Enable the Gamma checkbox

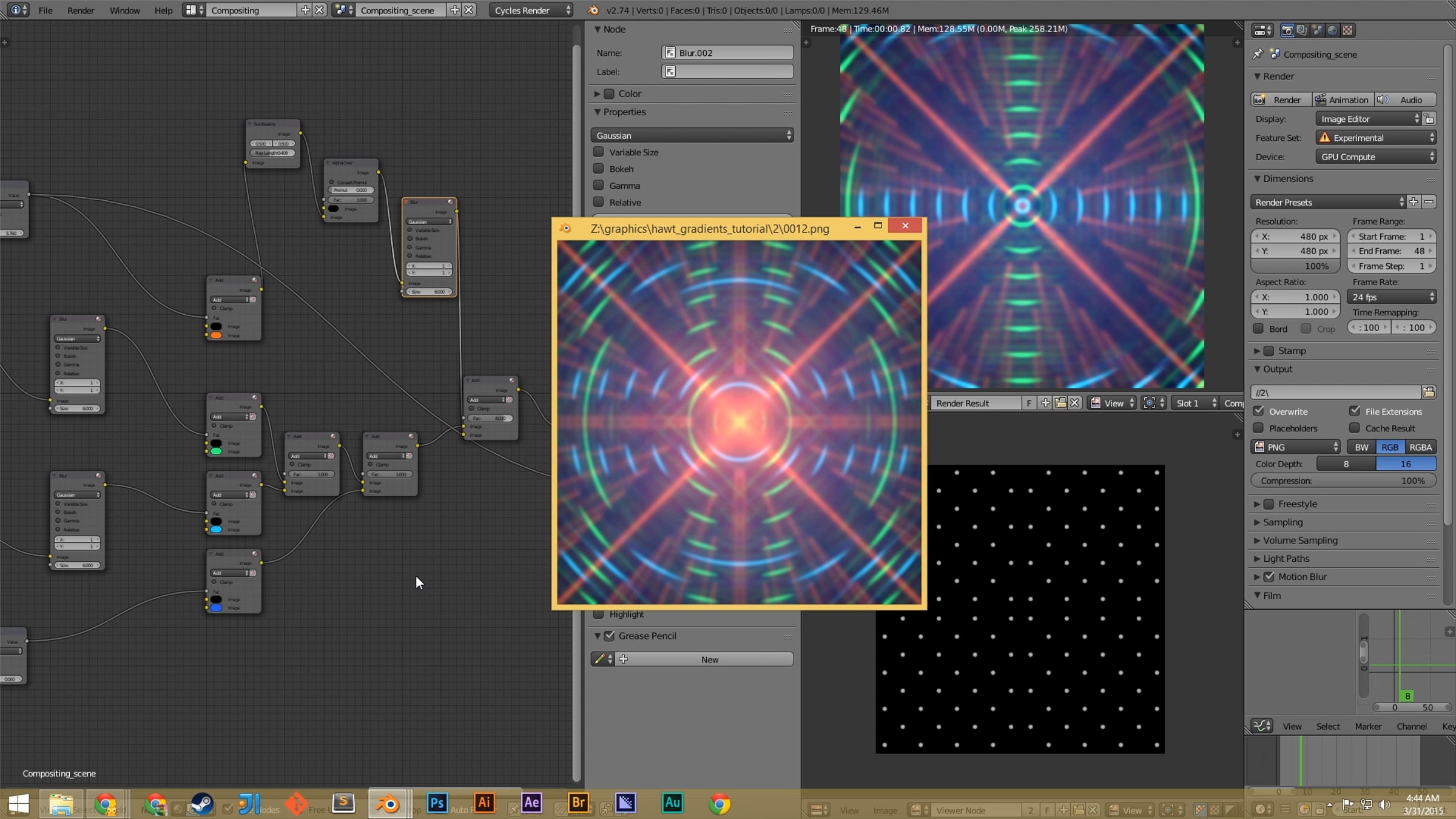[x=599, y=186]
